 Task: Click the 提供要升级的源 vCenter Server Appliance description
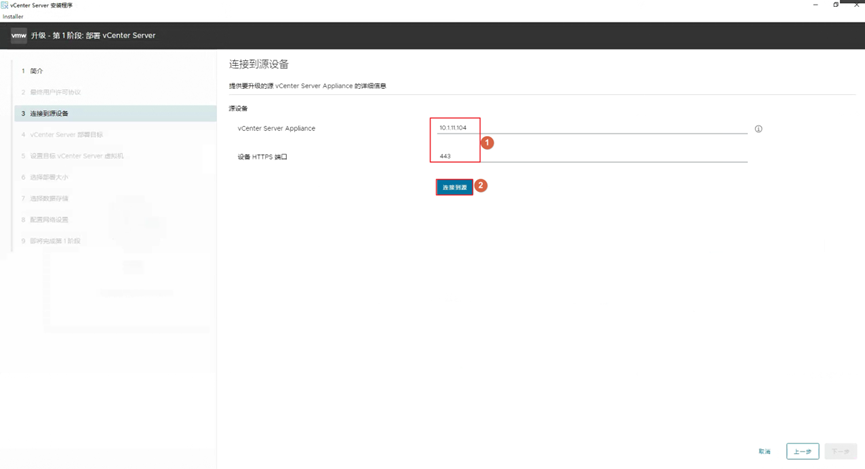click(307, 86)
